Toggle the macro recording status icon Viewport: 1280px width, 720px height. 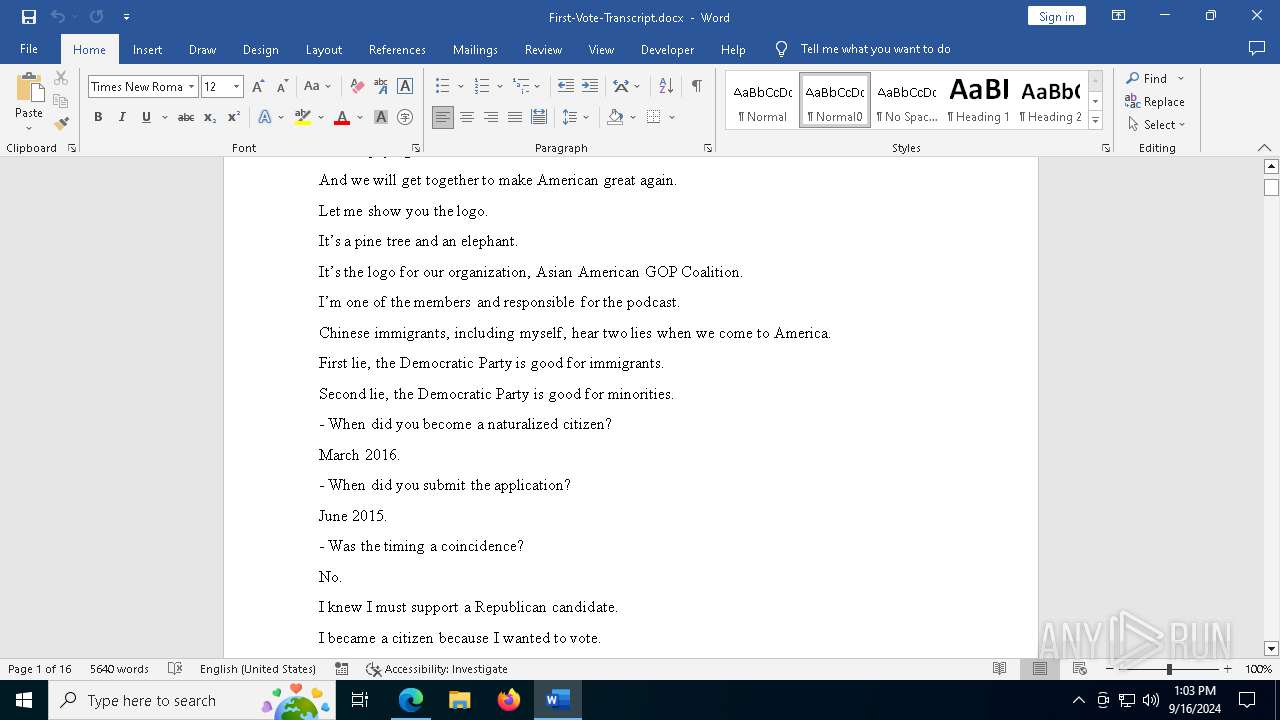(x=342, y=669)
